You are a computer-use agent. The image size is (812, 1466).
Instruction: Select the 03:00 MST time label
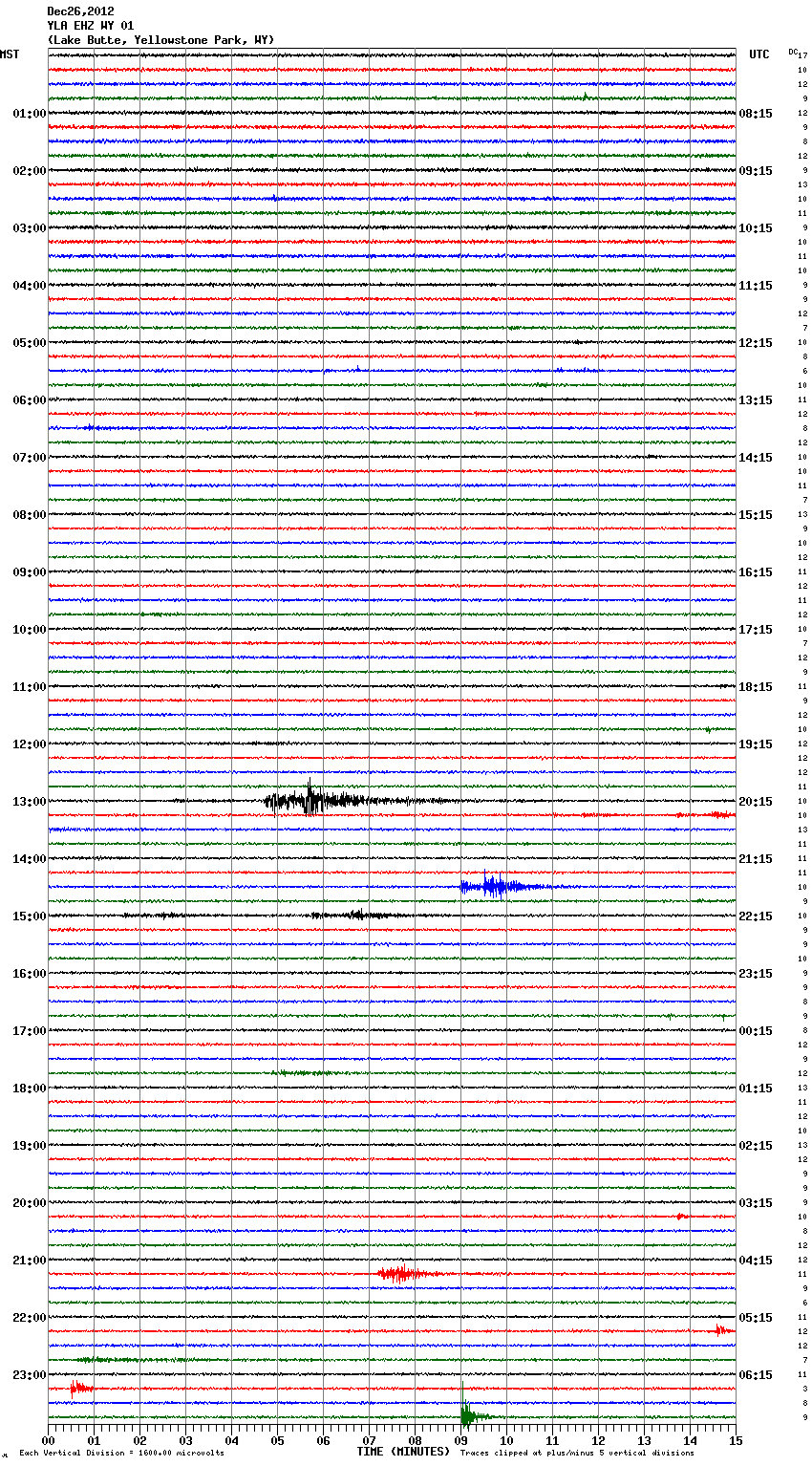tap(29, 228)
